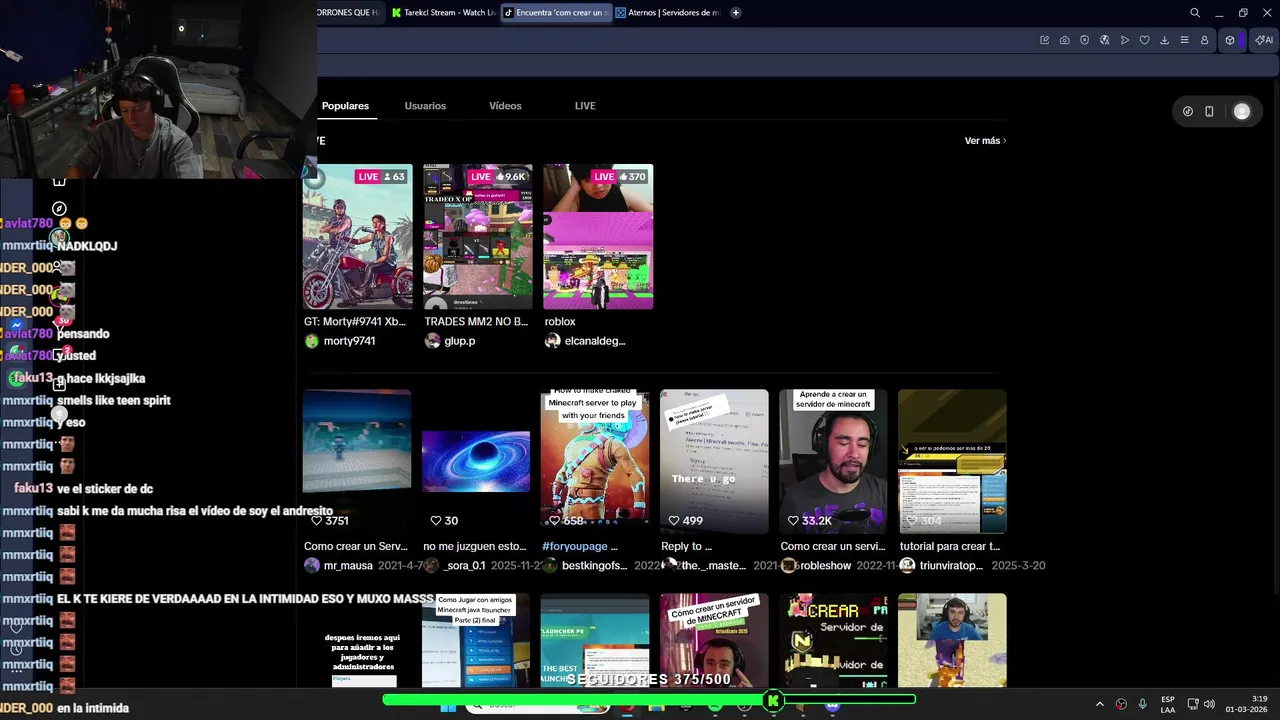Like the video with 33.2K likes

(x=793, y=521)
